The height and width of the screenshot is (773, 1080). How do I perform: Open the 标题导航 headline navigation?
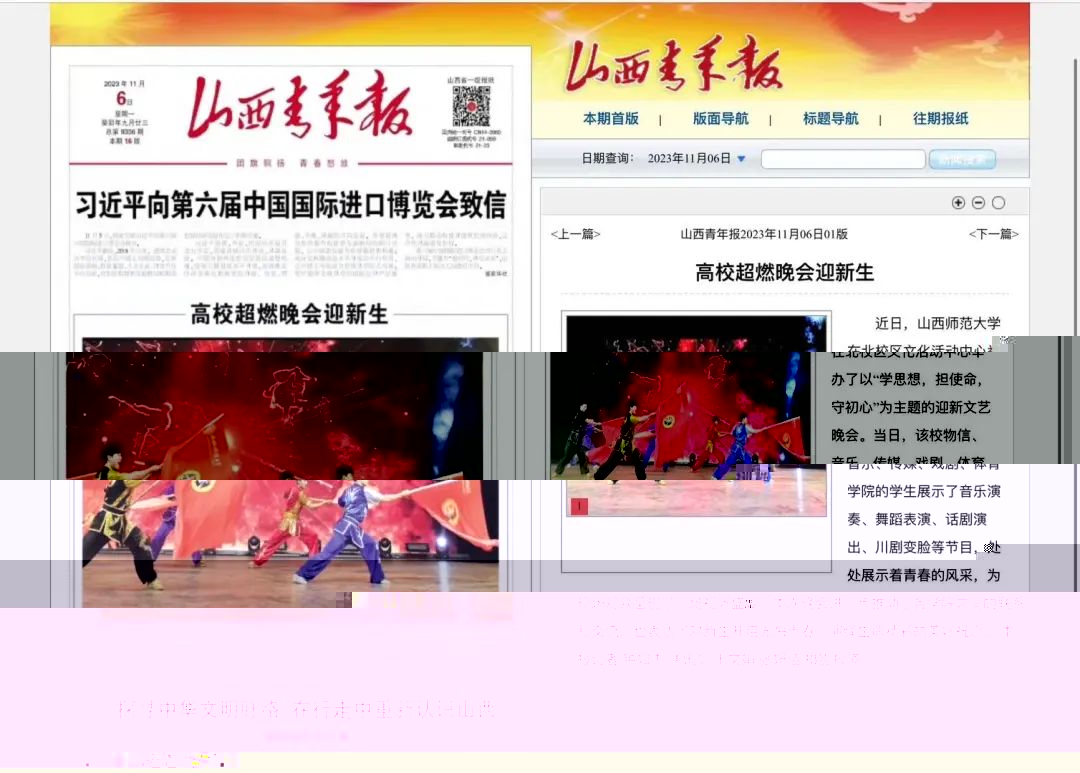pos(831,118)
